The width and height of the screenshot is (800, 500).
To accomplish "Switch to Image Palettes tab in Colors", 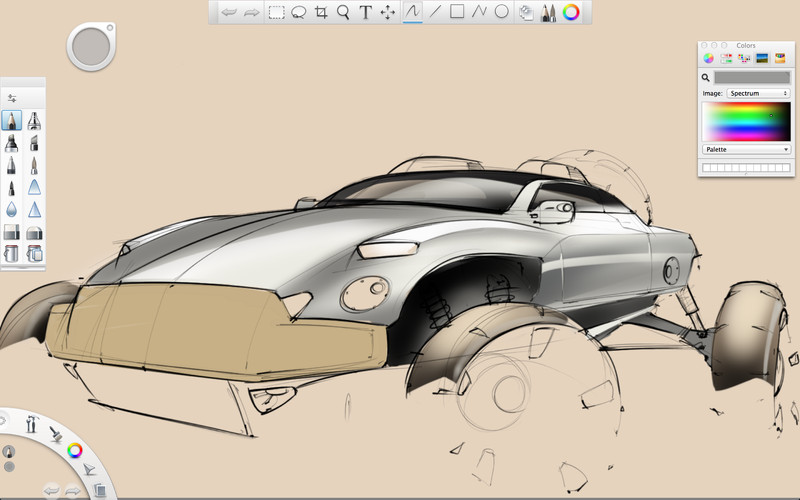I will [761, 59].
